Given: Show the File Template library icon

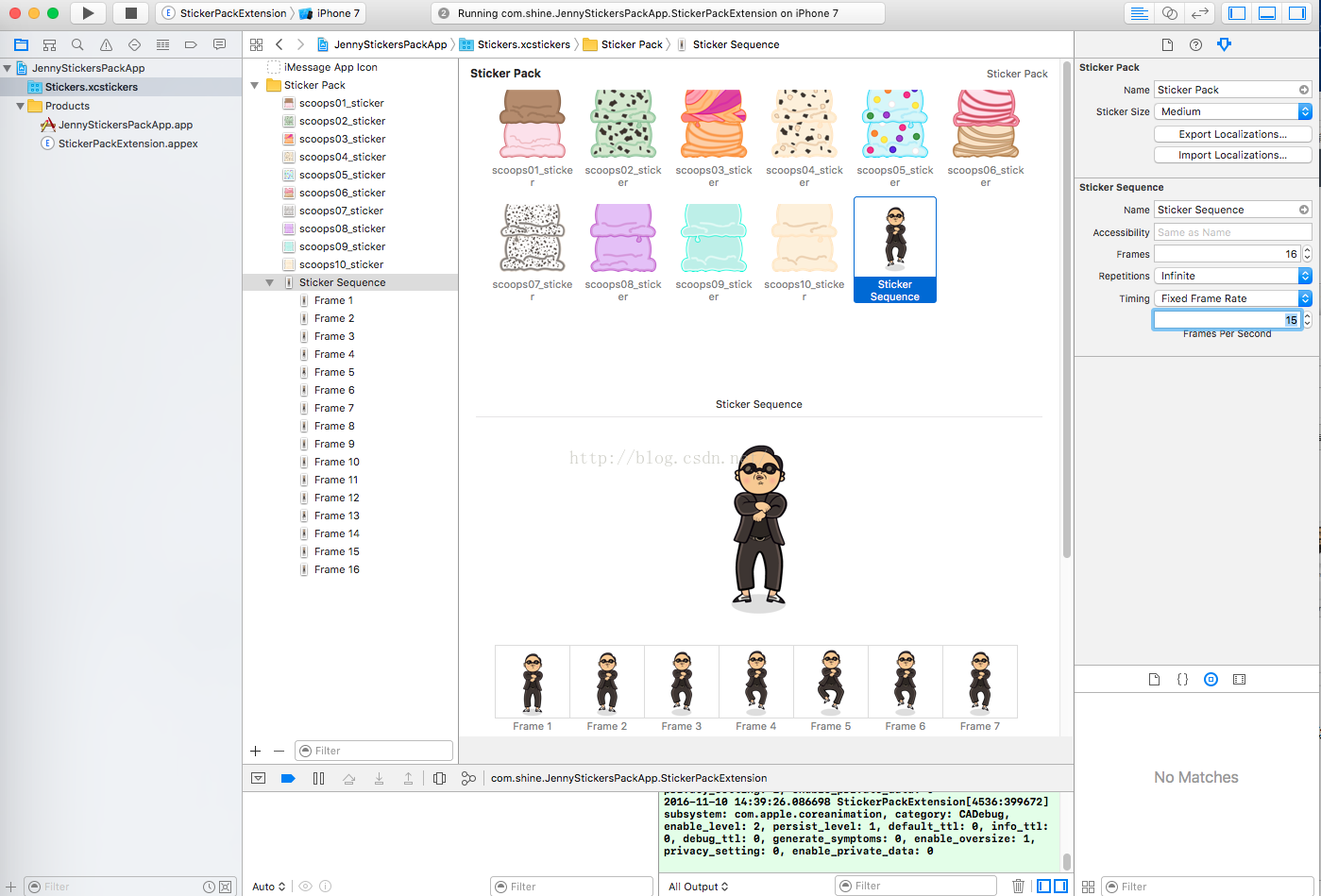Looking at the screenshot, I should tap(1154, 679).
